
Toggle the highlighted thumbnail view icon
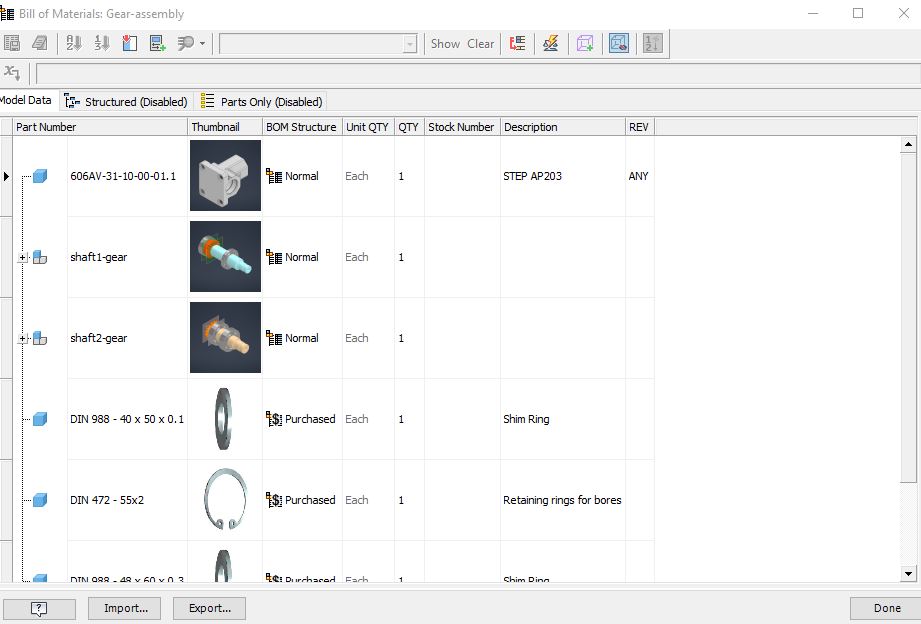pyautogui.click(x=619, y=43)
